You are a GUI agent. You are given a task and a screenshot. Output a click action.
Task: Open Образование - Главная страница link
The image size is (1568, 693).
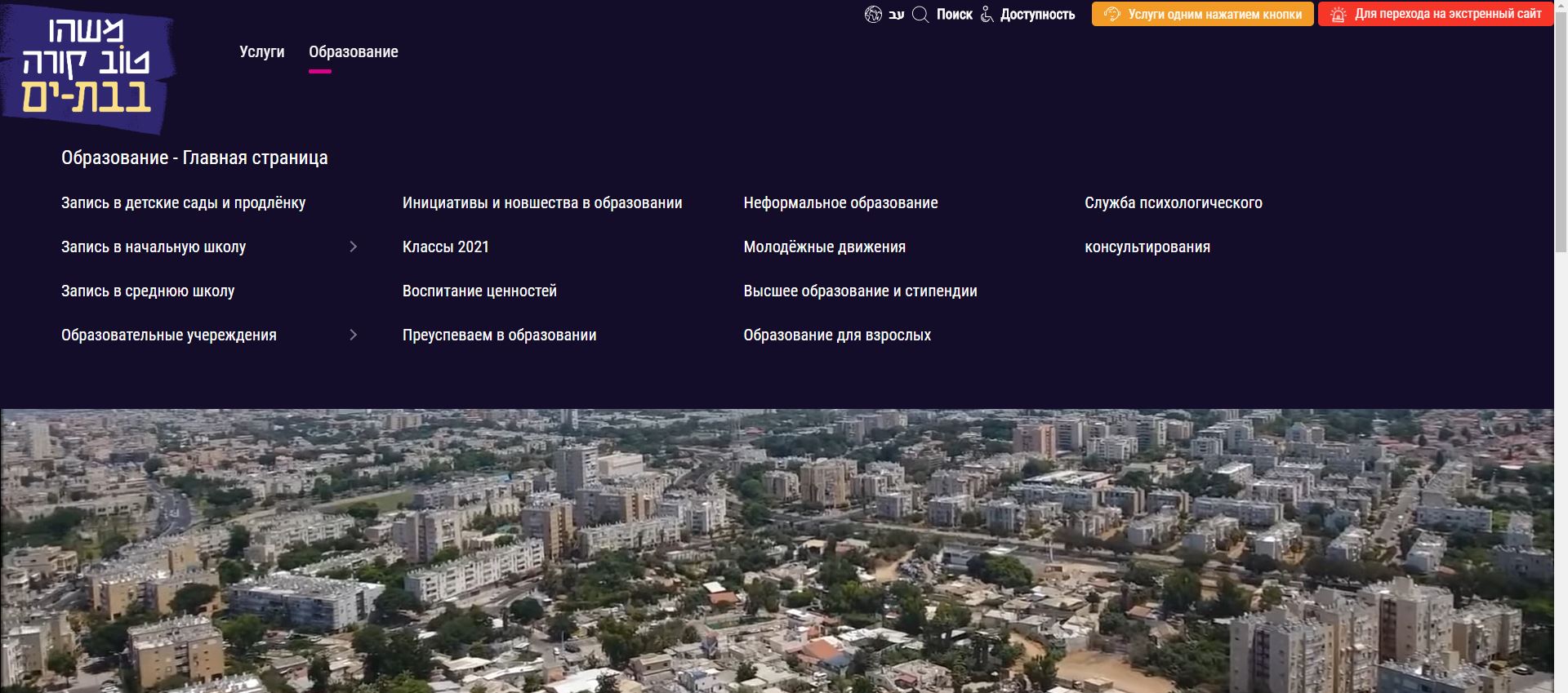(x=194, y=158)
